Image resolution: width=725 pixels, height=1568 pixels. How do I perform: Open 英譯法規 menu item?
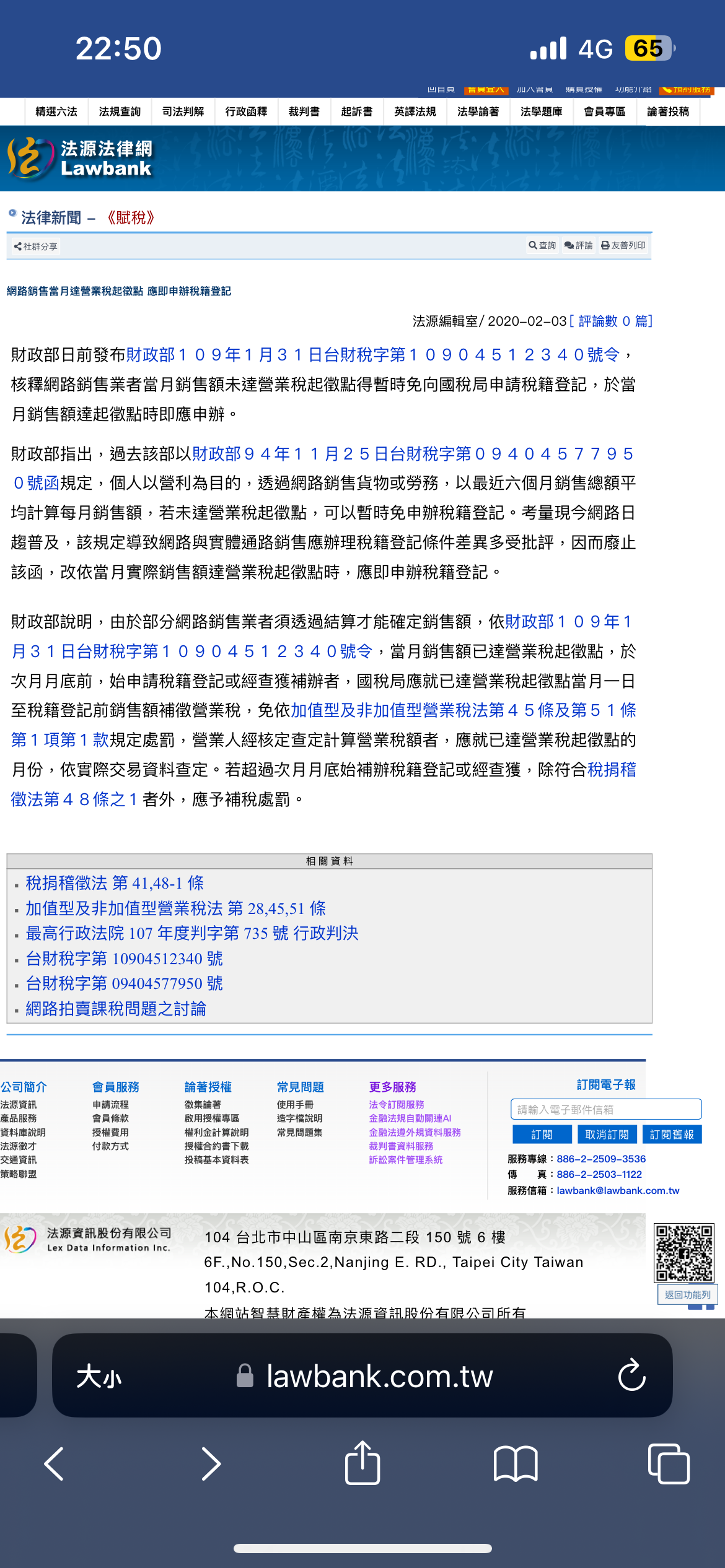tap(415, 111)
